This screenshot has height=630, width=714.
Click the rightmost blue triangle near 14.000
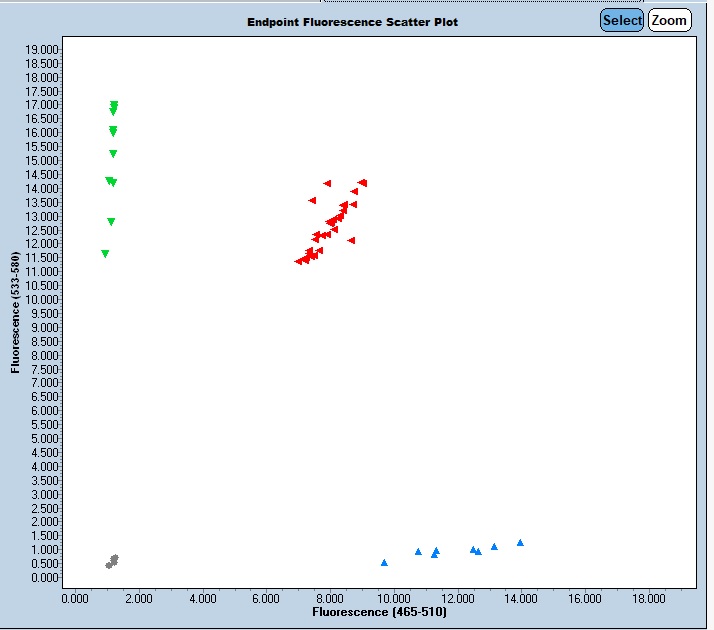click(x=520, y=542)
